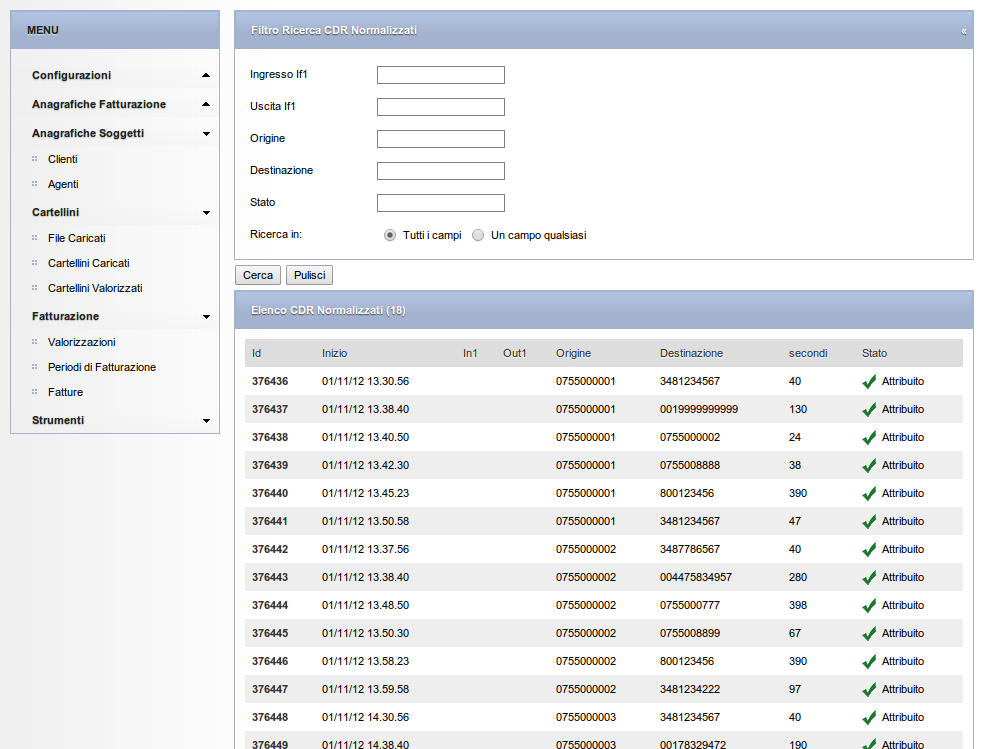The width and height of the screenshot is (984, 749).
Task: Go to Cartellini Caricati
Action: [x=88, y=263]
